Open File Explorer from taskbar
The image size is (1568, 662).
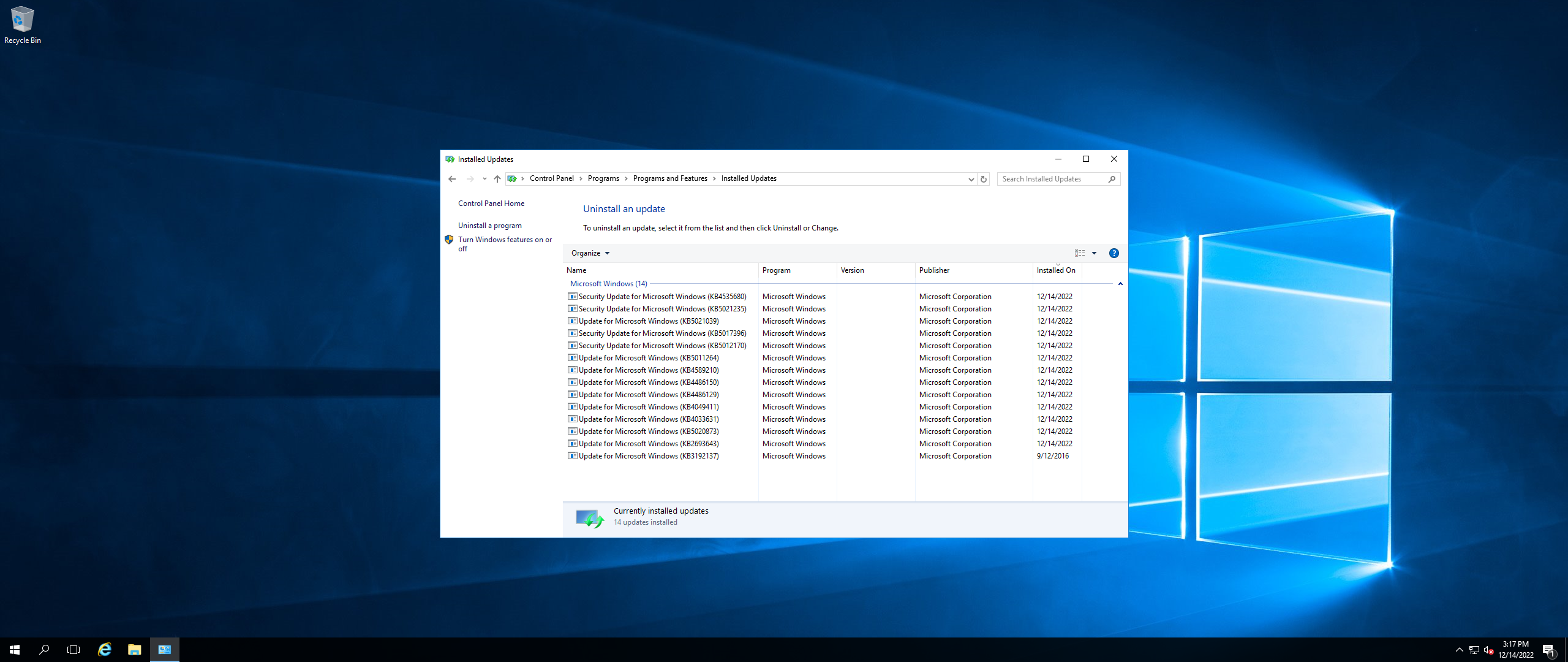134,650
